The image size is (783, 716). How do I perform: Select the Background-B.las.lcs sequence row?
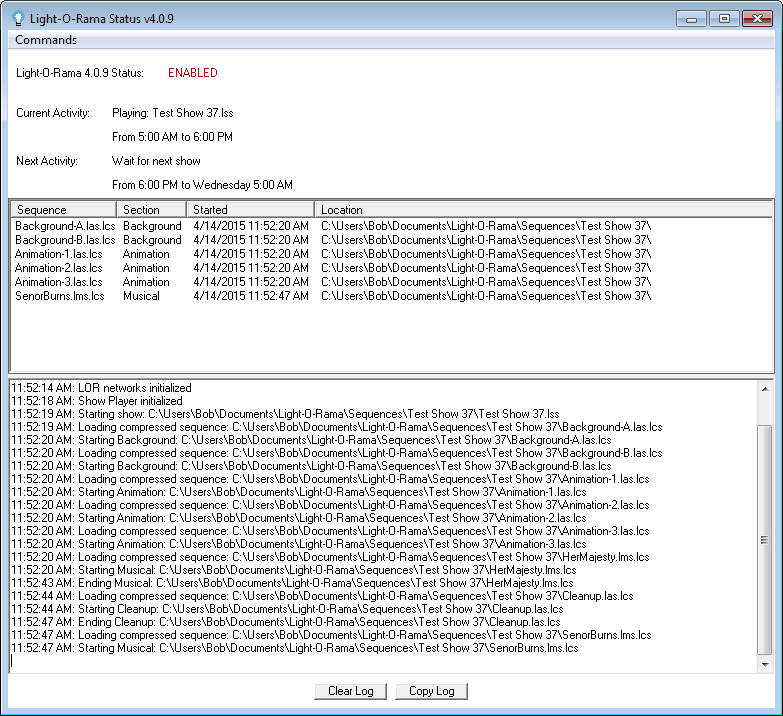65,240
